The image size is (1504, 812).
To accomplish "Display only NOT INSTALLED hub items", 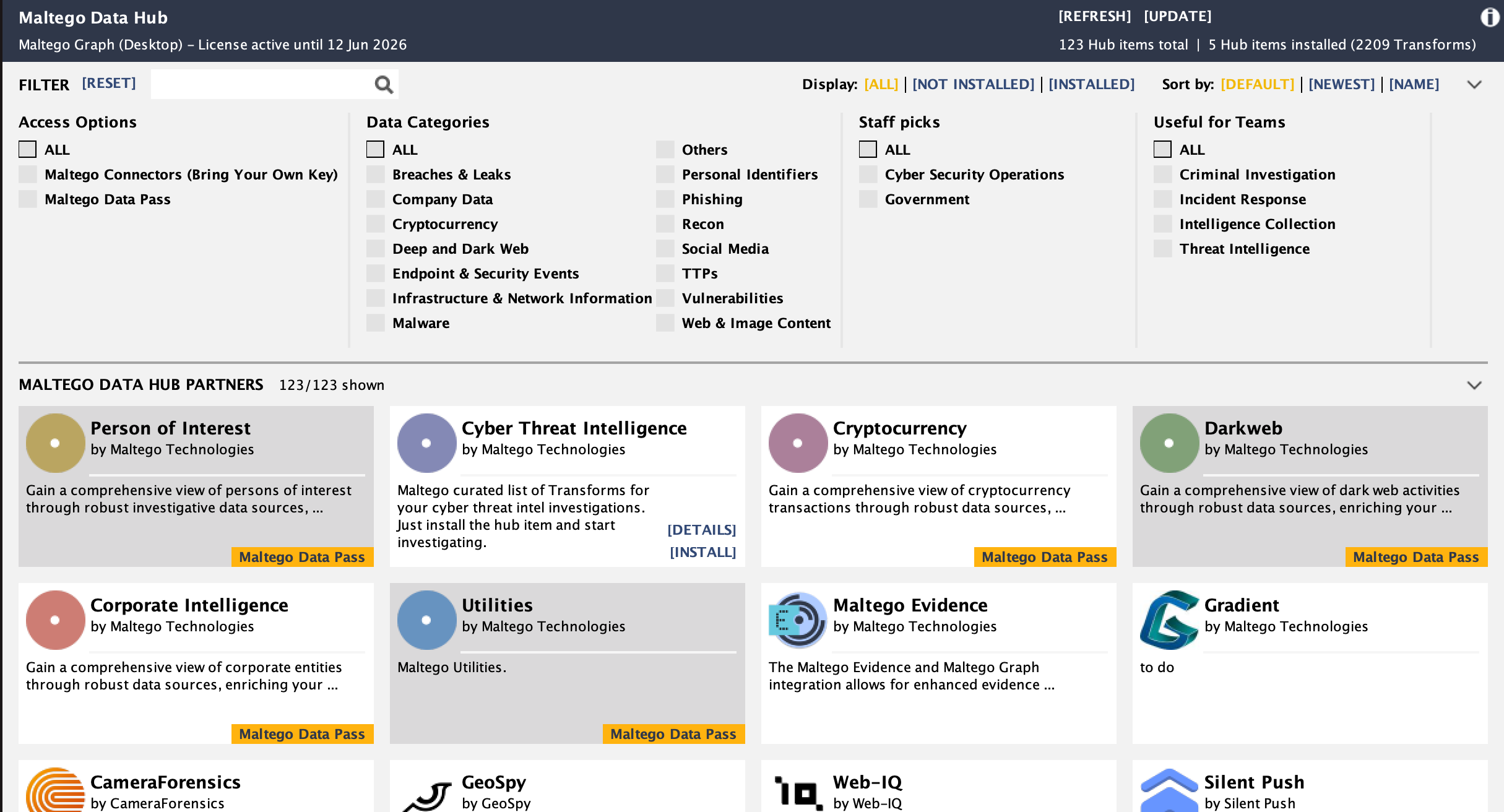I will pos(973,84).
